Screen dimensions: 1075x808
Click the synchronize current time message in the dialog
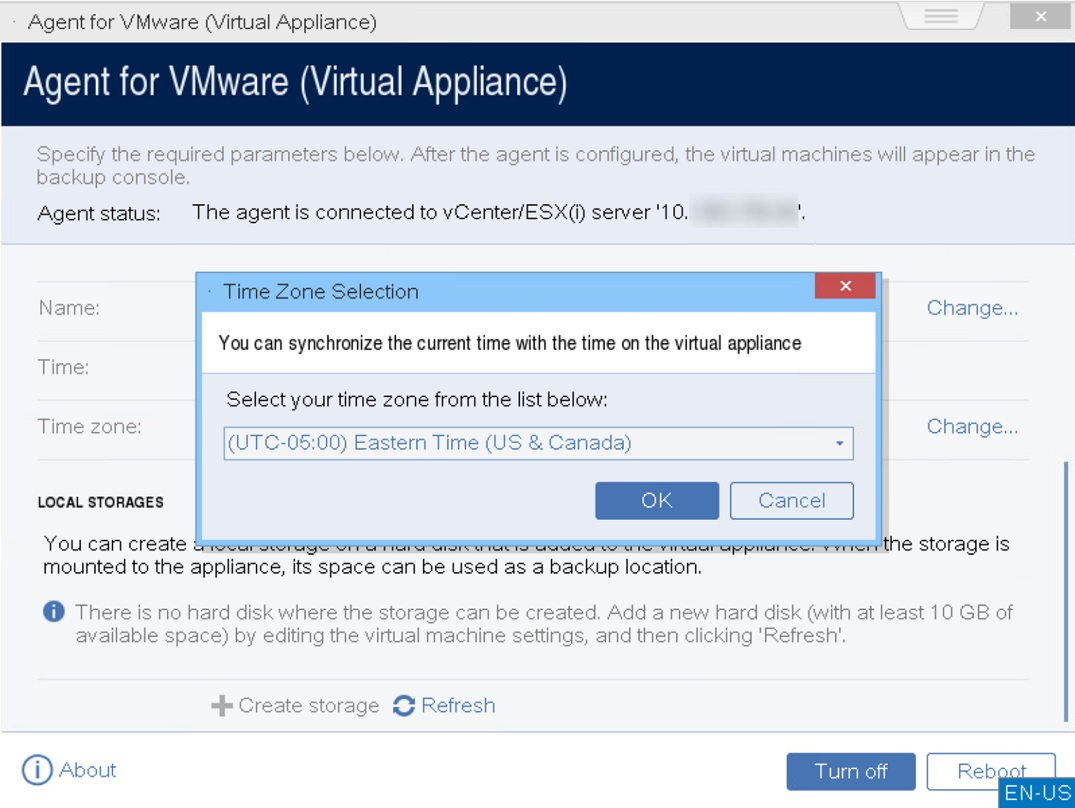tap(509, 343)
